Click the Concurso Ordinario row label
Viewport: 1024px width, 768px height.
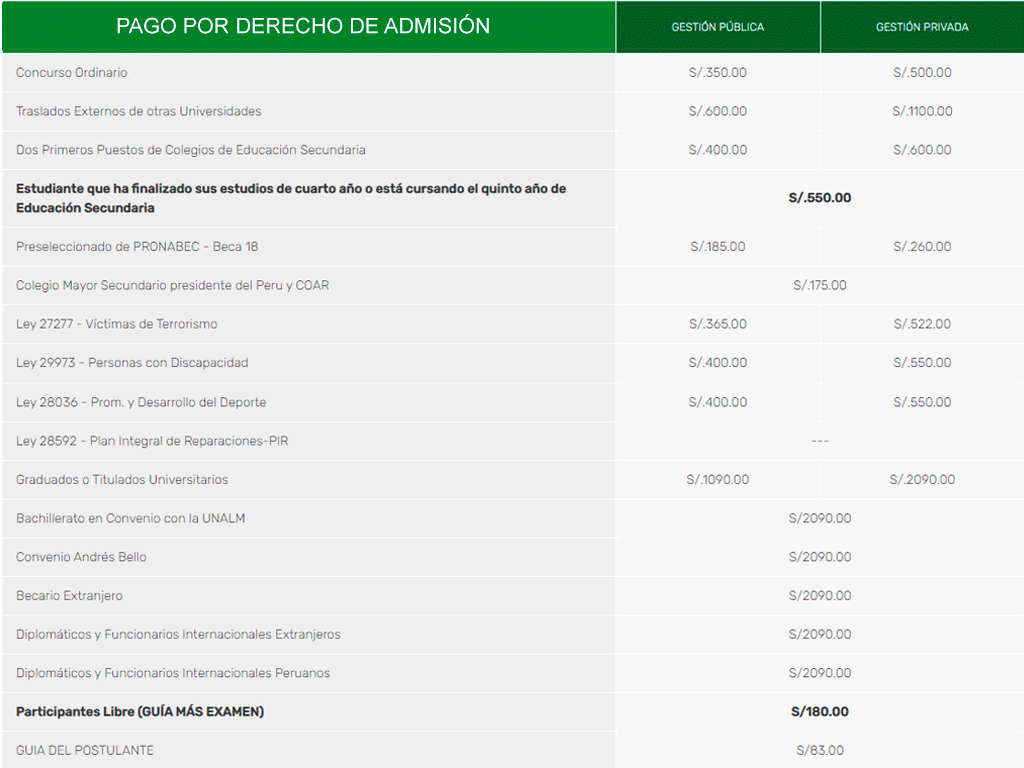[x=72, y=73]
